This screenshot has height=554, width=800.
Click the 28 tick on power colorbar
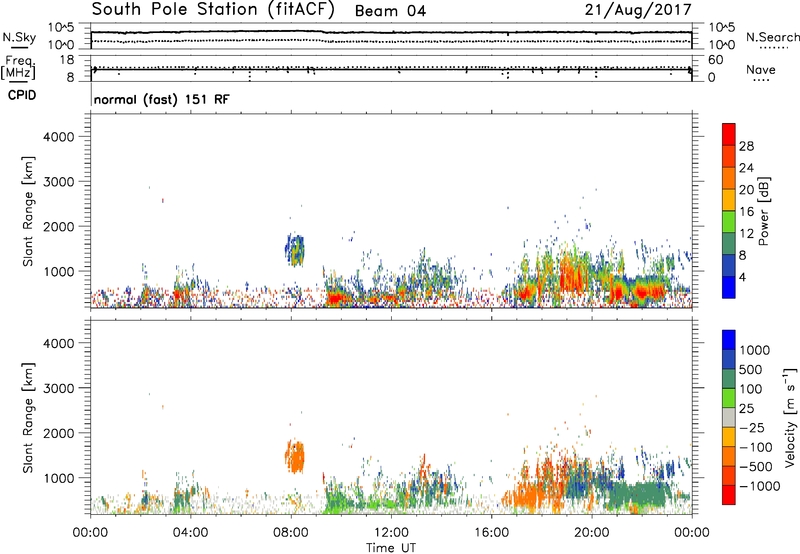tap(746, 146)
